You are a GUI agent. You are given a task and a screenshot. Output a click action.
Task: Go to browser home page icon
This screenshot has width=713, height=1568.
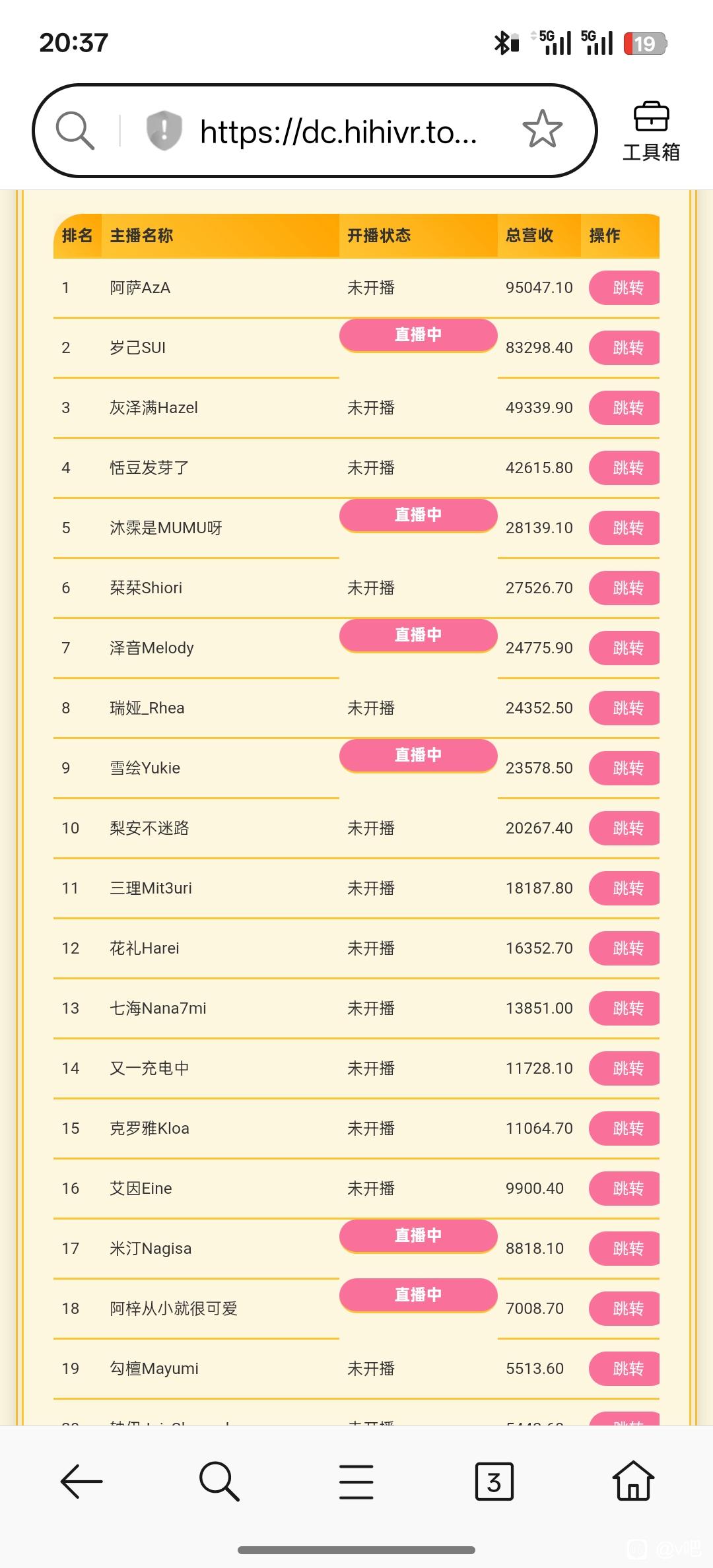pos(632,1482)
